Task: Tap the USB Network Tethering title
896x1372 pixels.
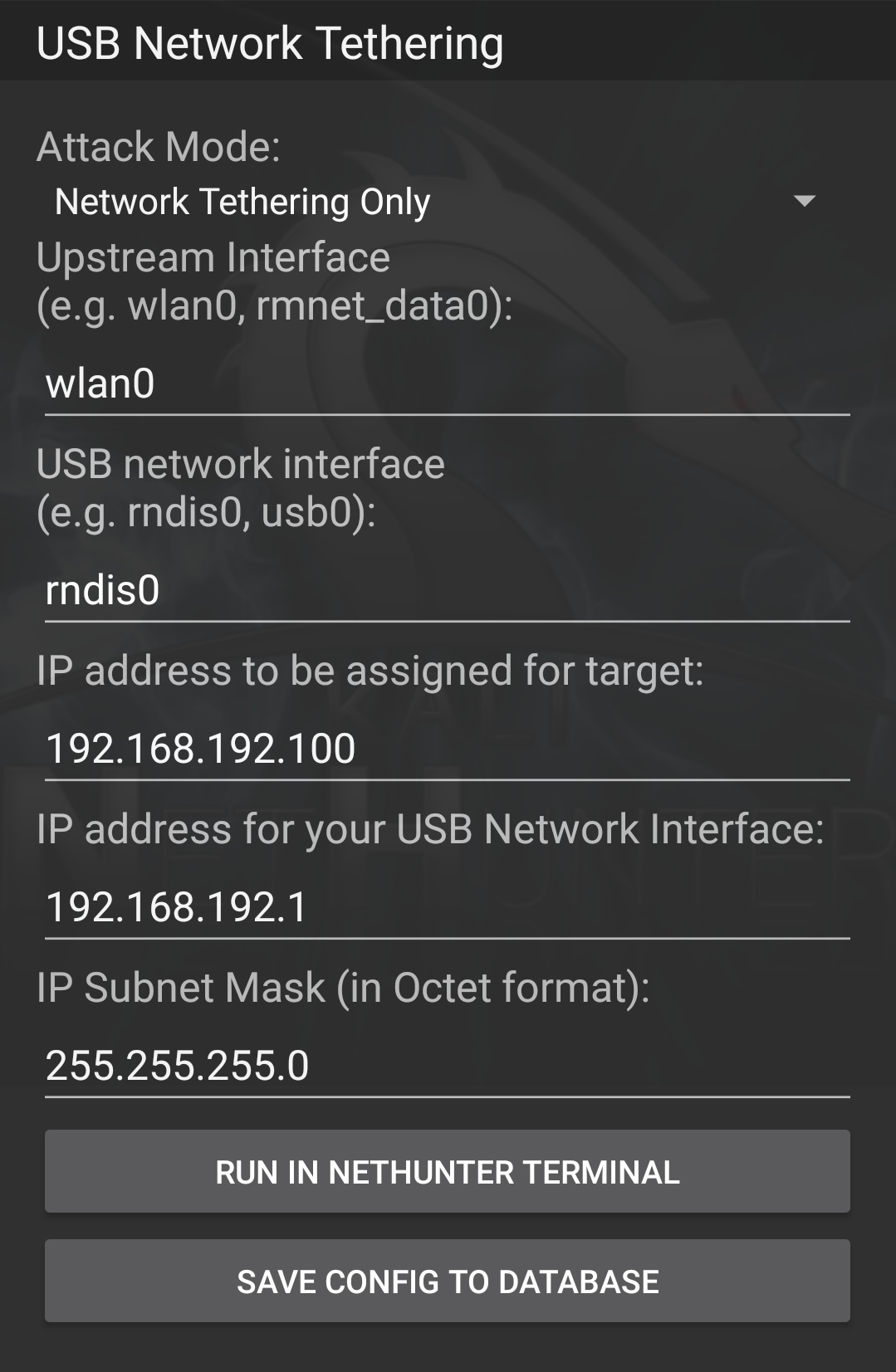Action: [x=270, y=43]
